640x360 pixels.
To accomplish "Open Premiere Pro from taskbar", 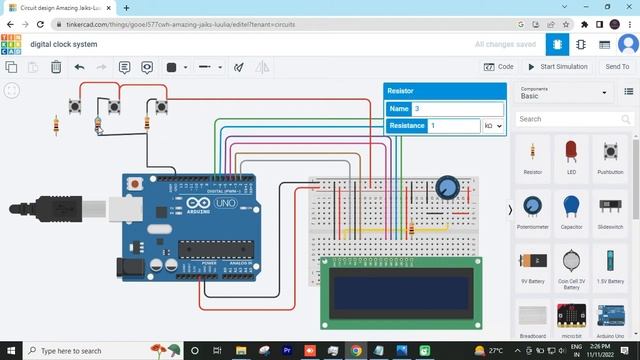I will [287, 351].
